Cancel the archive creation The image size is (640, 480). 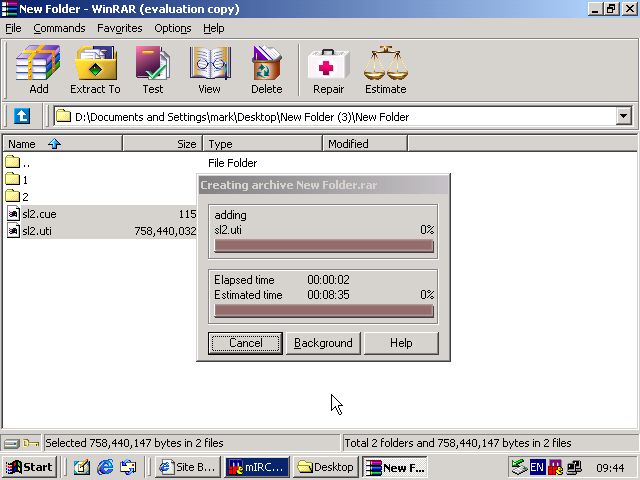[x=245, y=343]
